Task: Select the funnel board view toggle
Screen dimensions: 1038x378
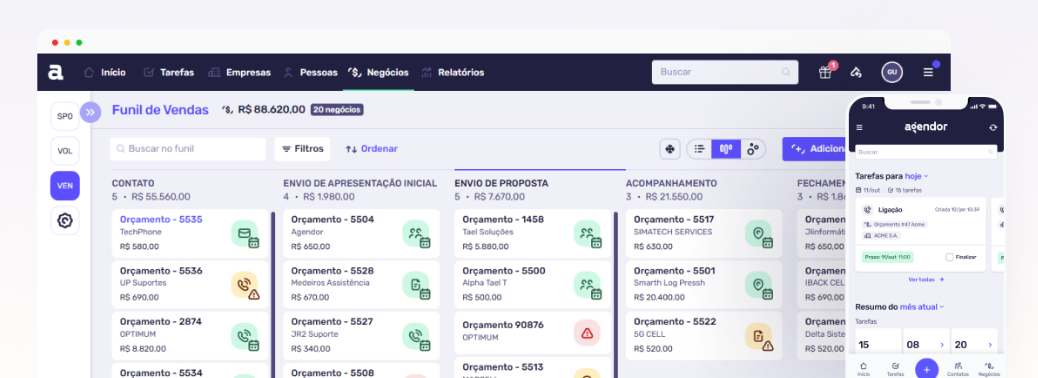Action: coord(726,150)
